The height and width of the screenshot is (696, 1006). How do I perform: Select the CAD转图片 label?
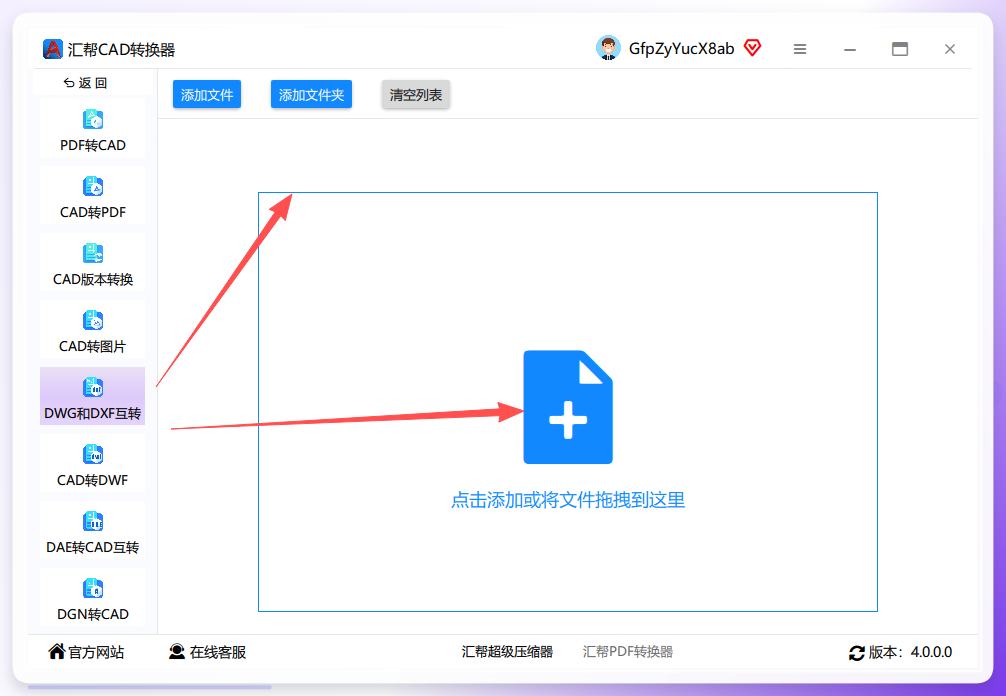click(93, 346)
